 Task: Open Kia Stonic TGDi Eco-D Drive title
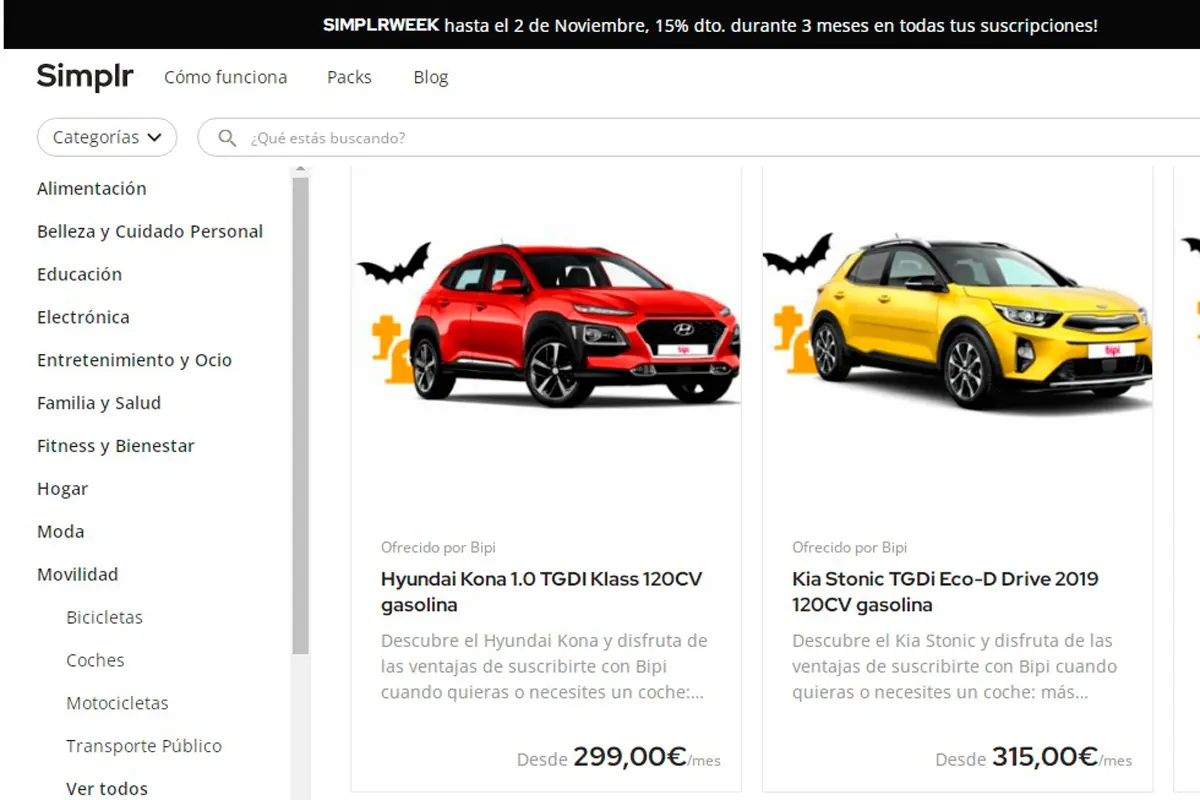click(x=945, y=591)
